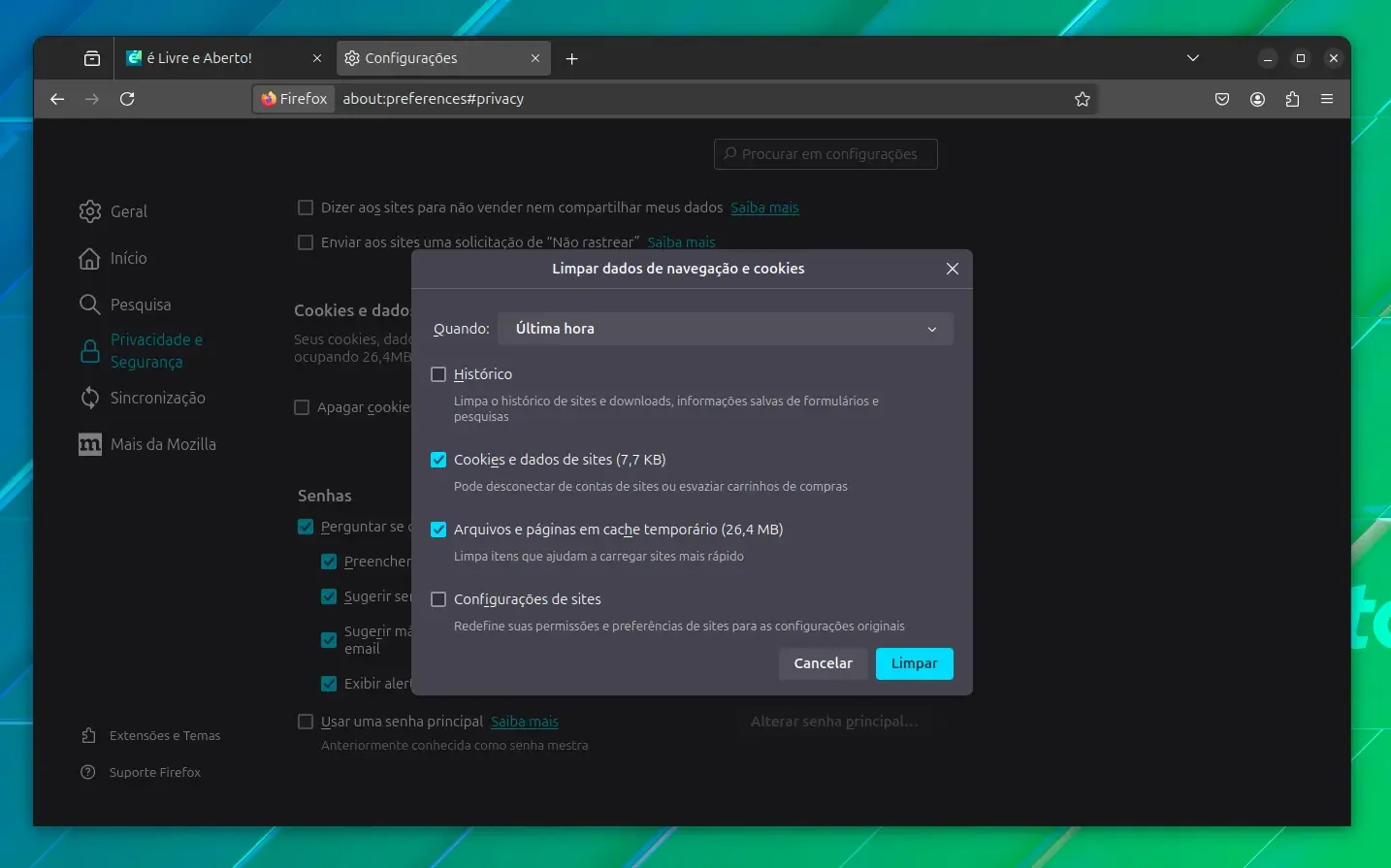
Task: Go back with the back arrow
Action: tap(57, 99)
